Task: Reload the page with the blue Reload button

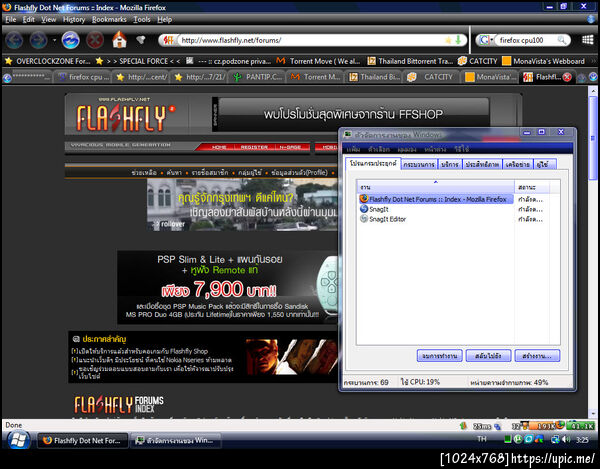Action: [x=71, y=40]
